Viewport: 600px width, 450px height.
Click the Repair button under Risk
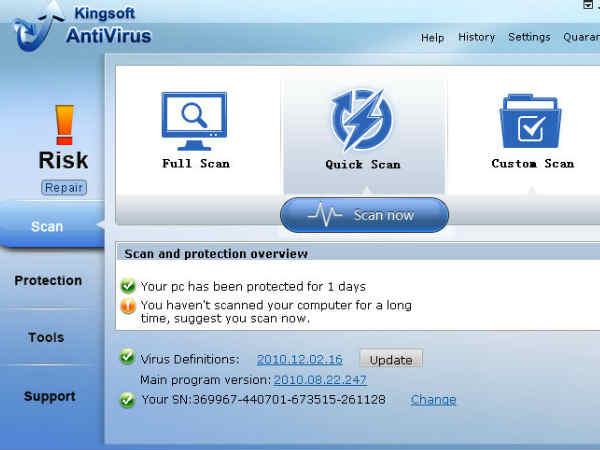point(64,188)
